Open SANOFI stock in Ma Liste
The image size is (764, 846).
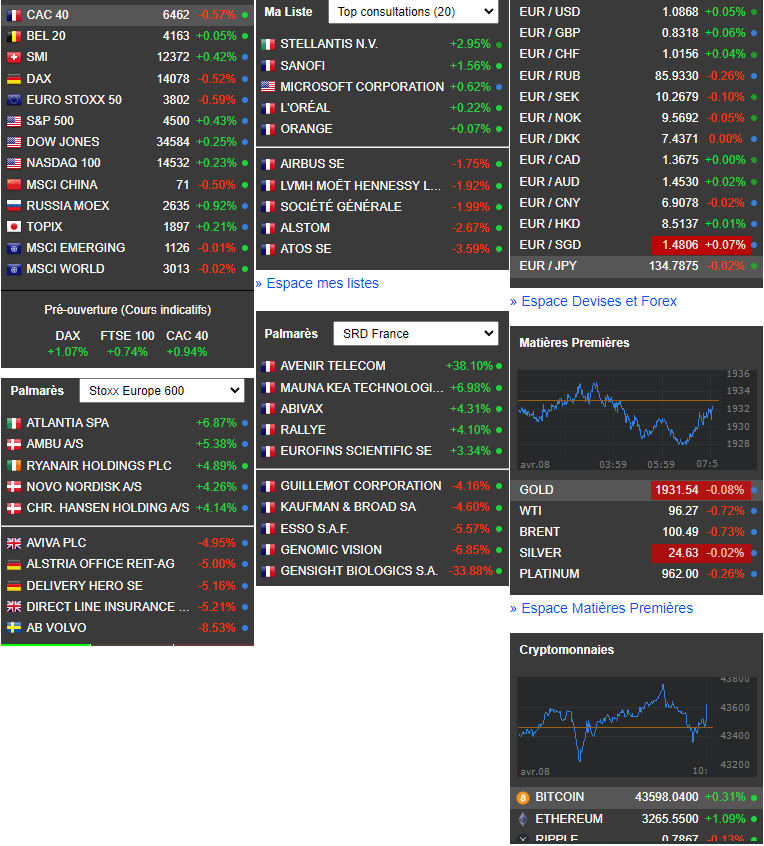382,66
